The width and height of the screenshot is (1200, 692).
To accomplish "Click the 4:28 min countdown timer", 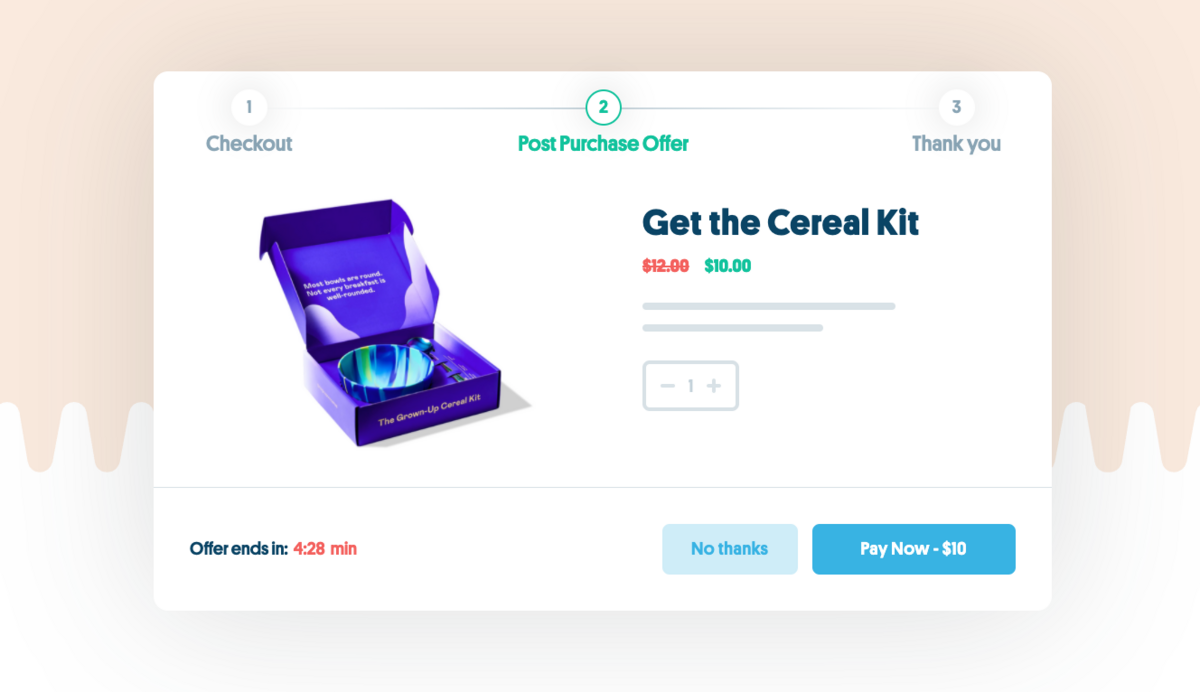I will 325,549.
